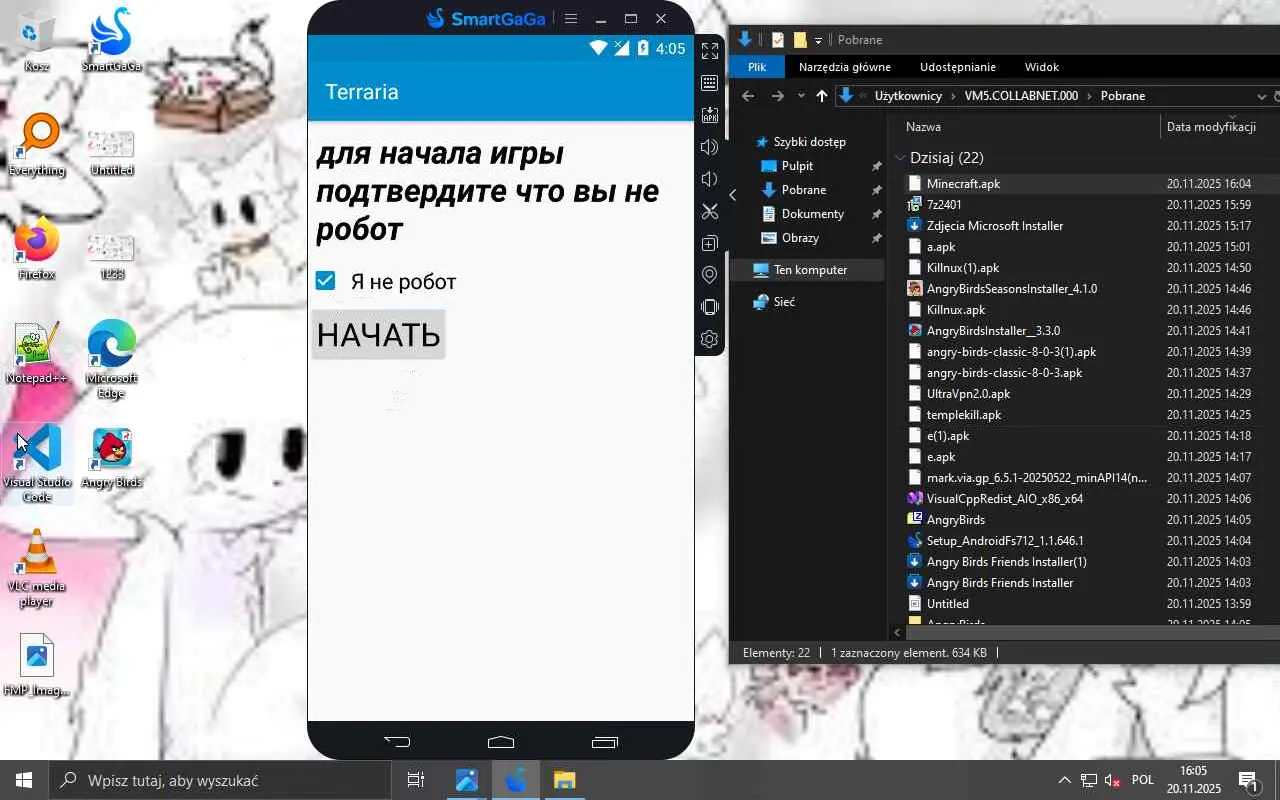1280x800 pixels.
Task: Open Notepad++ desktop shortcut
Action: click(x=37, y=353)
